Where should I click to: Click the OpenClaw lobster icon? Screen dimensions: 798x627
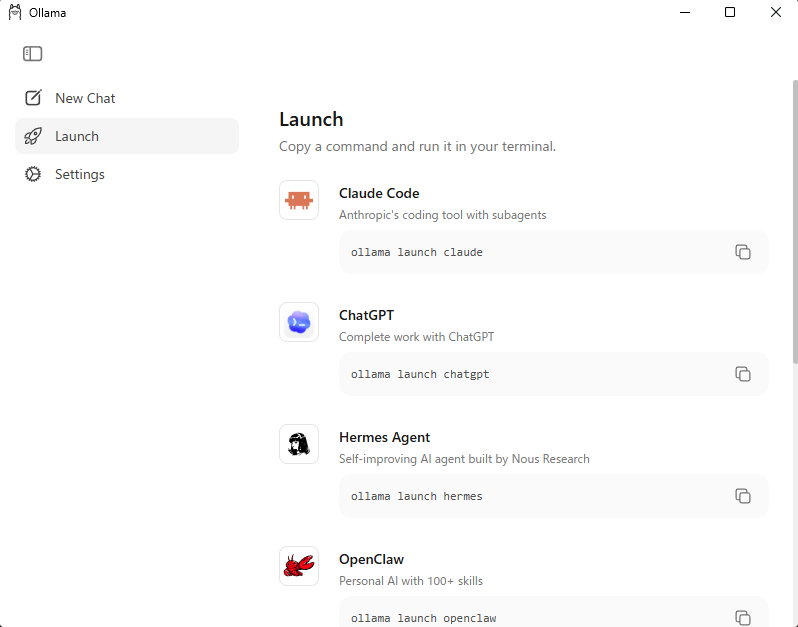[x=299, y=566]
